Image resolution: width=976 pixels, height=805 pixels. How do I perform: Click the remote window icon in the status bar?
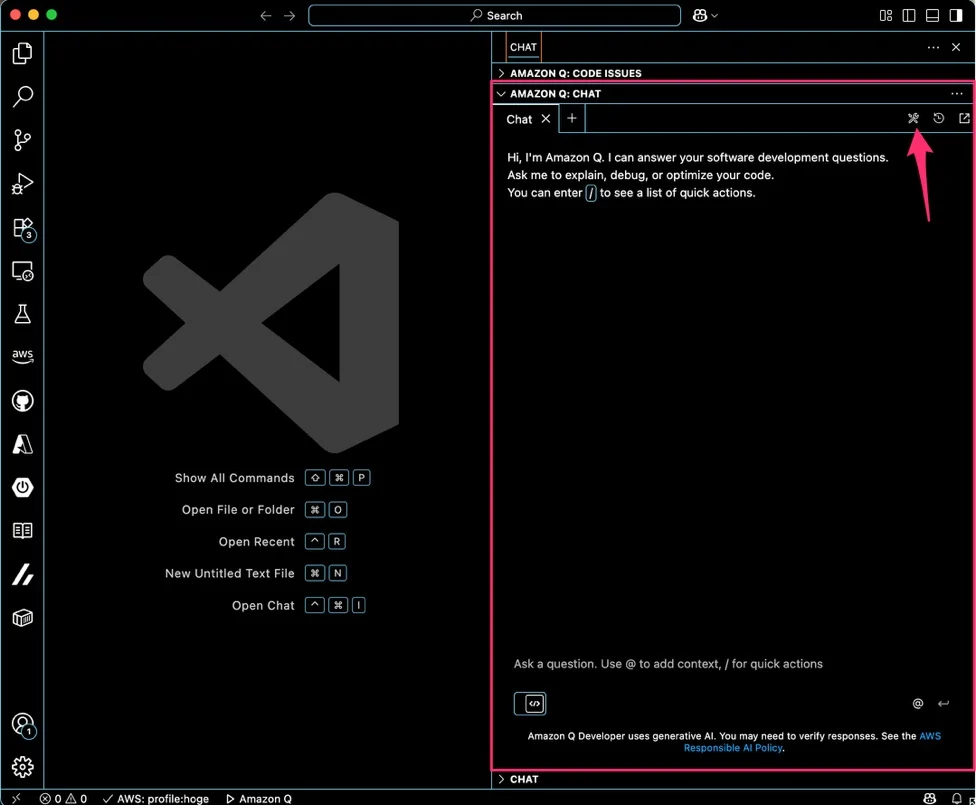(x=16, y=798)
